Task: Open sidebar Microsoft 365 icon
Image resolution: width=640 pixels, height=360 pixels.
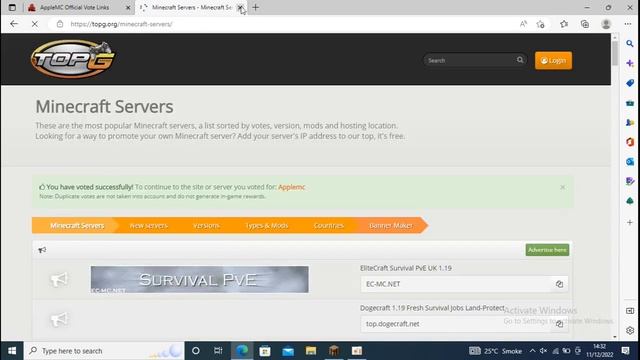Action: [630, 142]
